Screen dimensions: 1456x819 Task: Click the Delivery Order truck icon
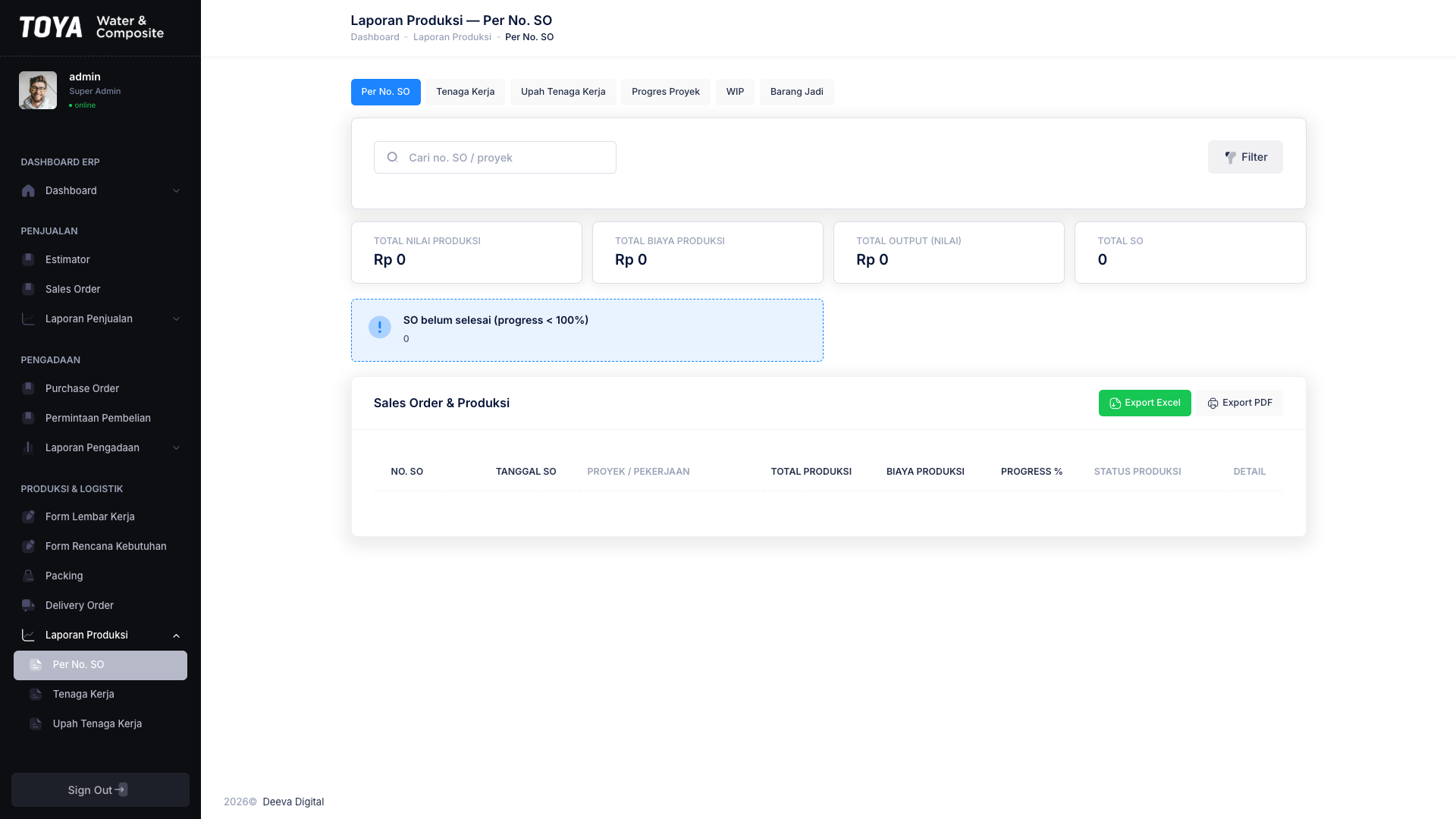(x=28, y=605)
